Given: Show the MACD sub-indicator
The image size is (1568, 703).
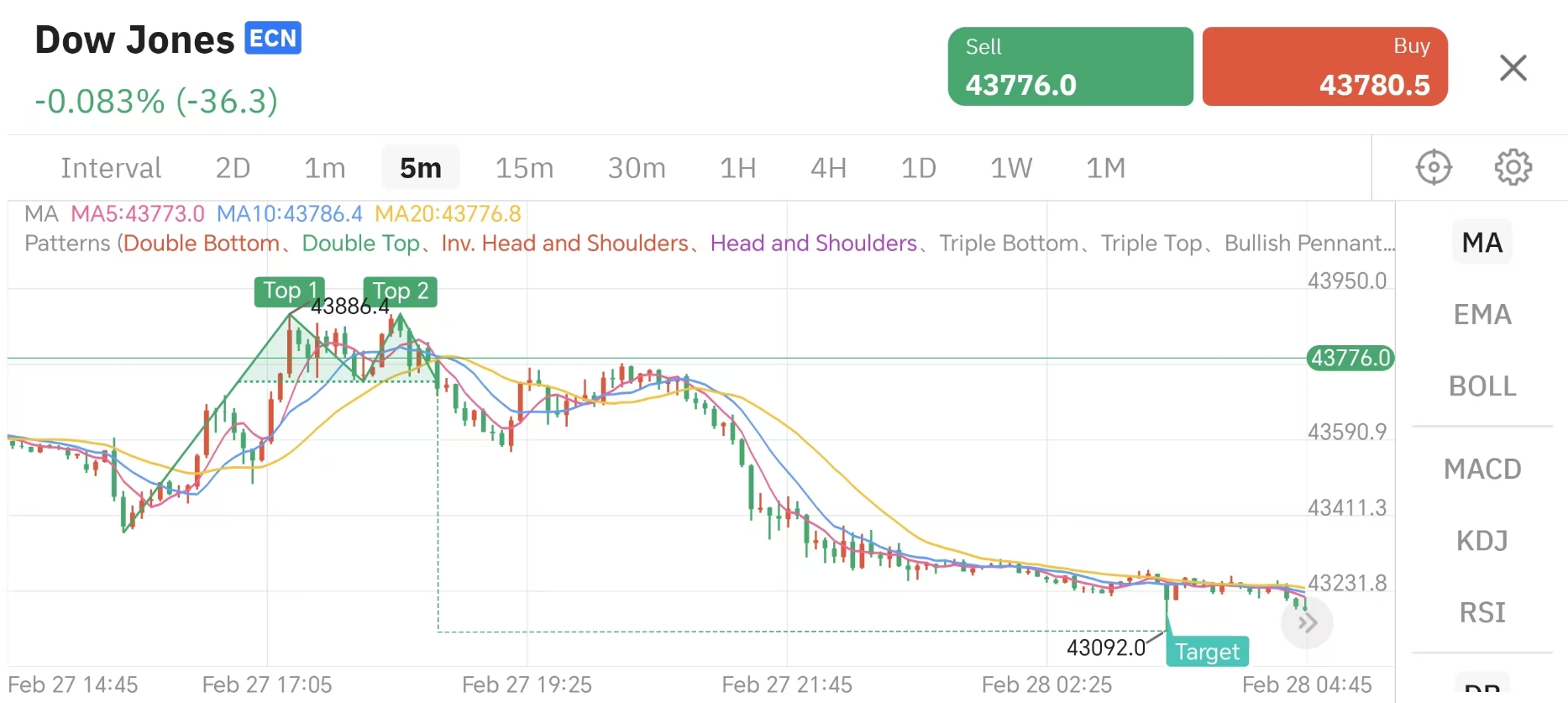Looking at the screenshot, I should tap(1482, 469).
